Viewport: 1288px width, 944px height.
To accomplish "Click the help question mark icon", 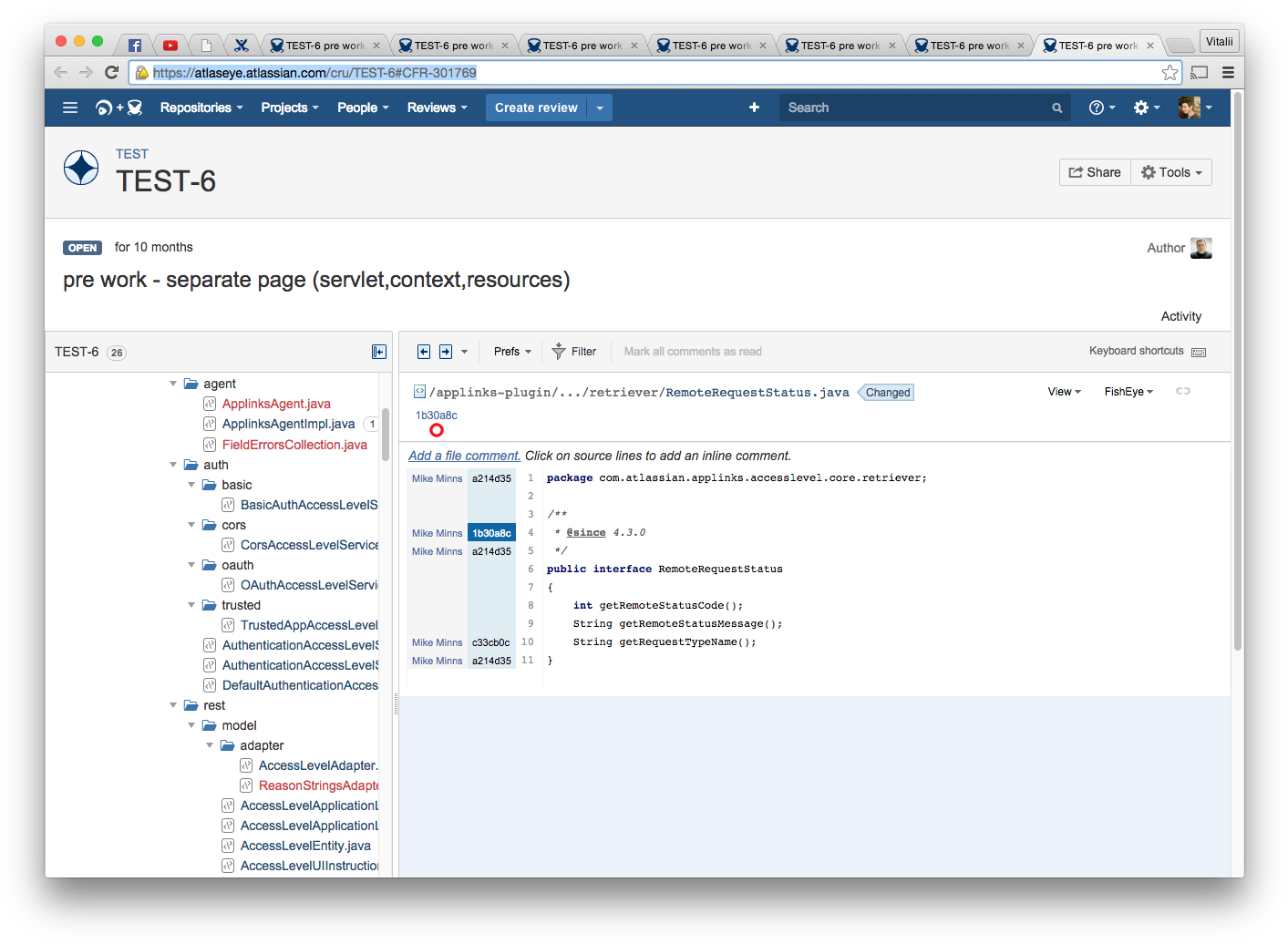I will (1097, 108).
